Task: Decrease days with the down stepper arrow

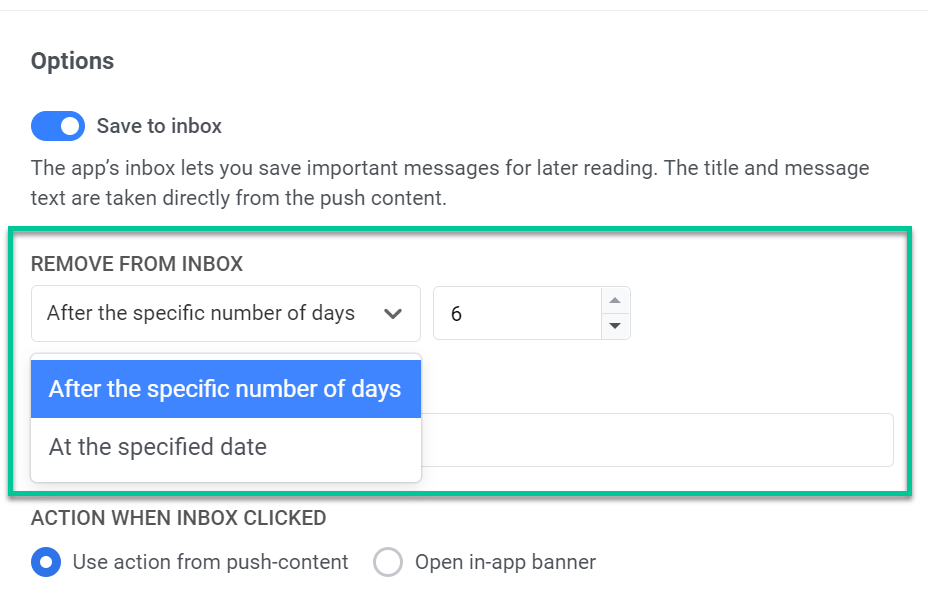Action: click(x=615, y=326)
